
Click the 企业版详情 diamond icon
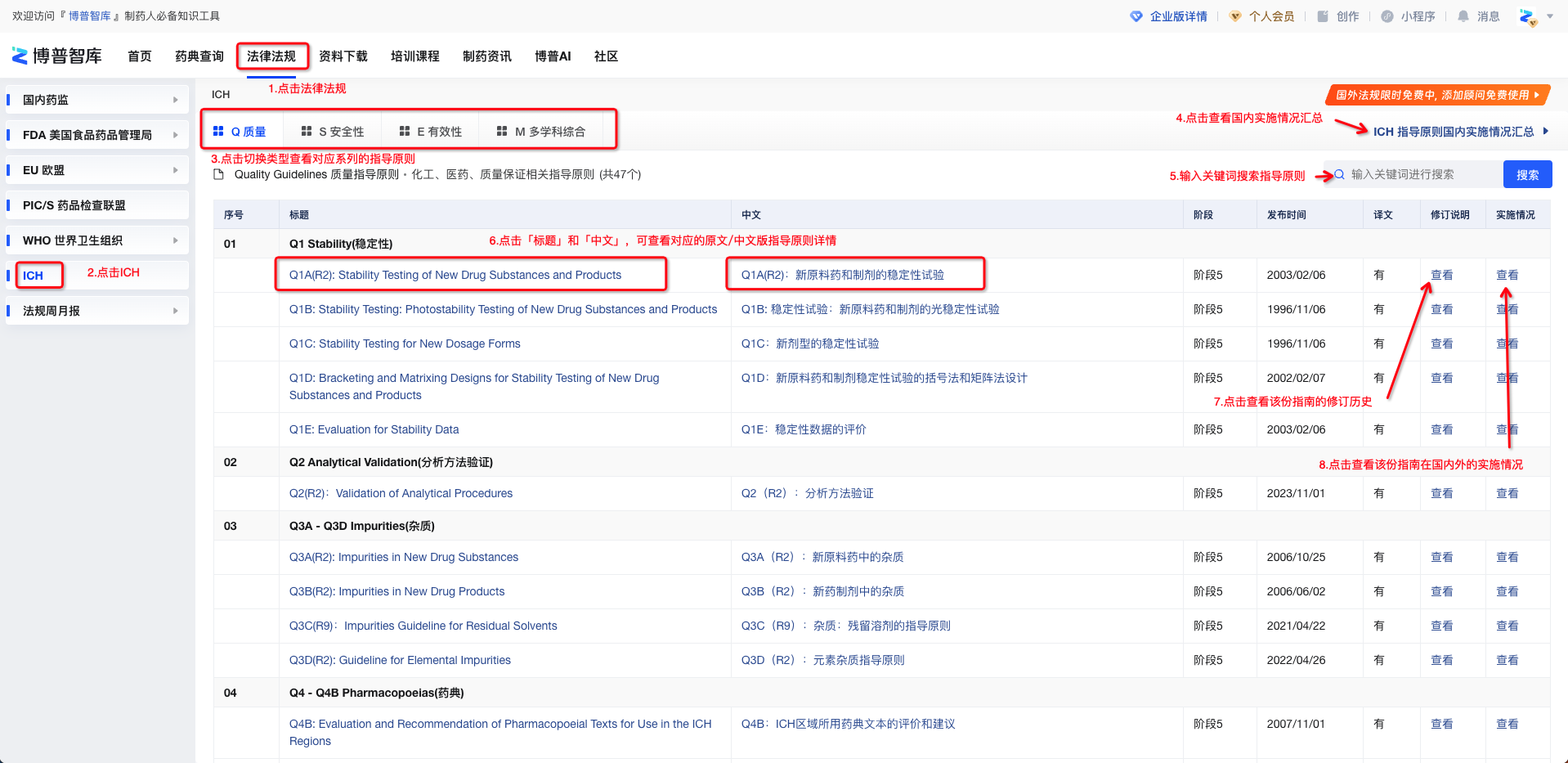pyautogui.click(x=1136, y=16)
